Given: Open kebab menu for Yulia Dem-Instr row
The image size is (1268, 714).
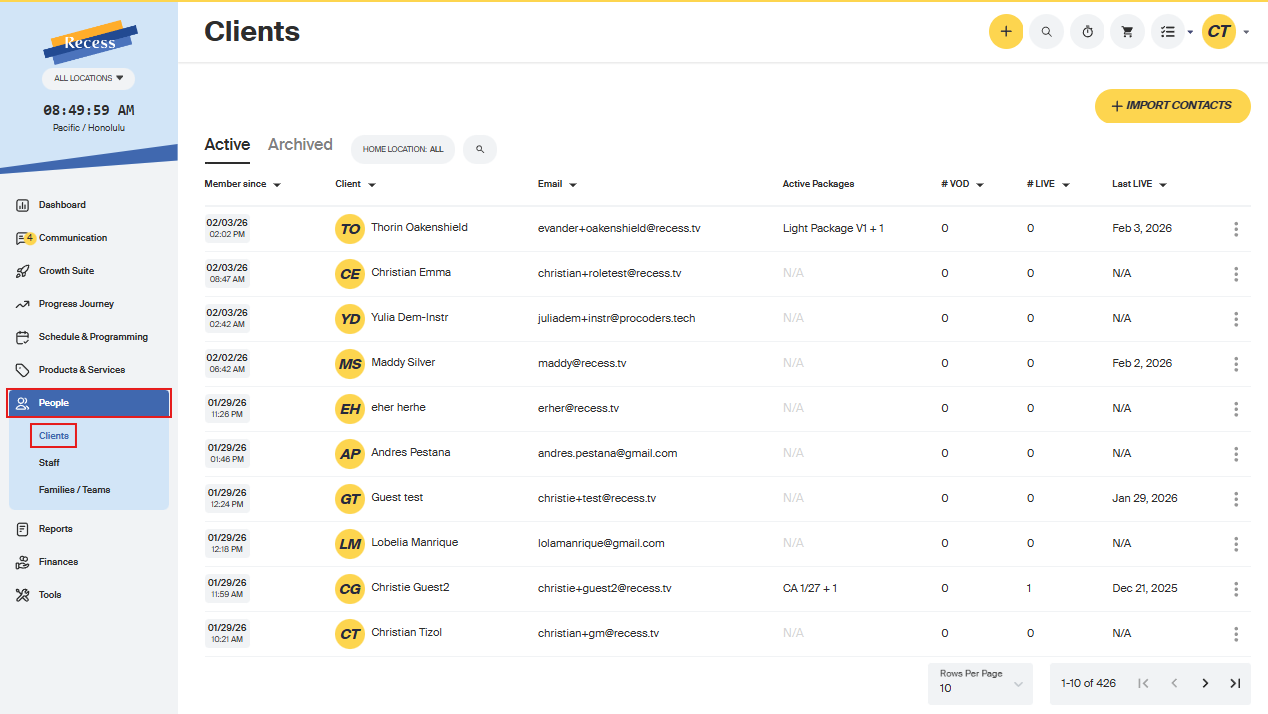Looking at the screenshot, I should [1236, 319].
